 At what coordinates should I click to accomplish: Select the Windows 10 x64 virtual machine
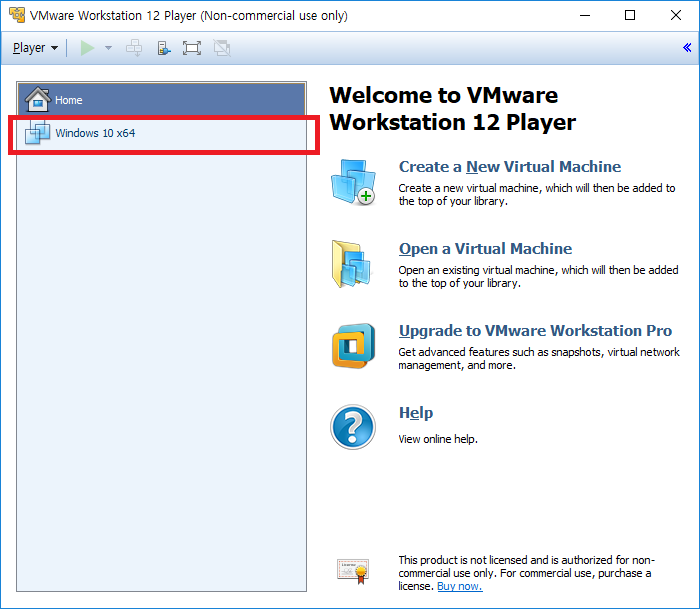(162, 133)
